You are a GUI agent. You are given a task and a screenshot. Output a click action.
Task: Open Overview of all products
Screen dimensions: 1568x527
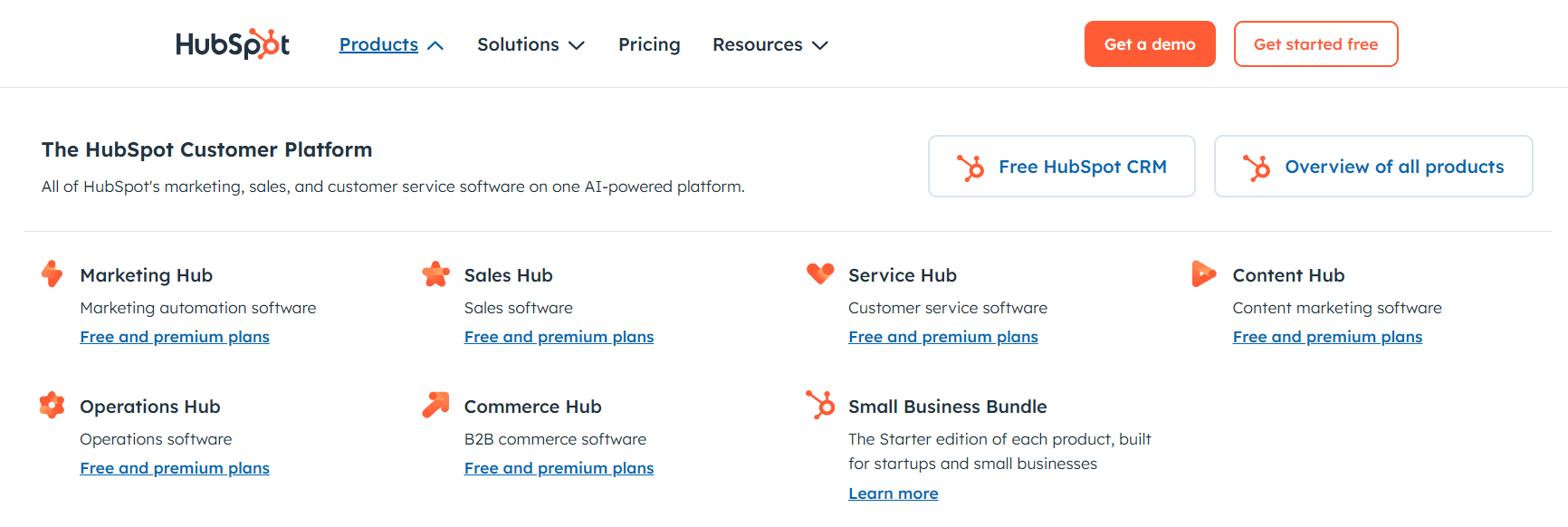coord(1373,167)
